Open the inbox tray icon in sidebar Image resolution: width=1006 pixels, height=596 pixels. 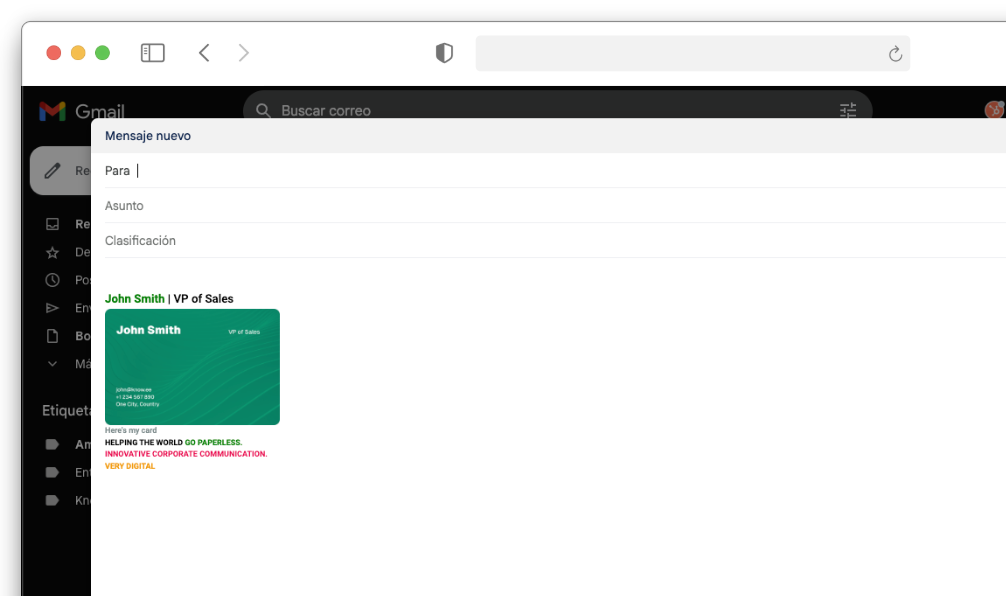(53, 224)
